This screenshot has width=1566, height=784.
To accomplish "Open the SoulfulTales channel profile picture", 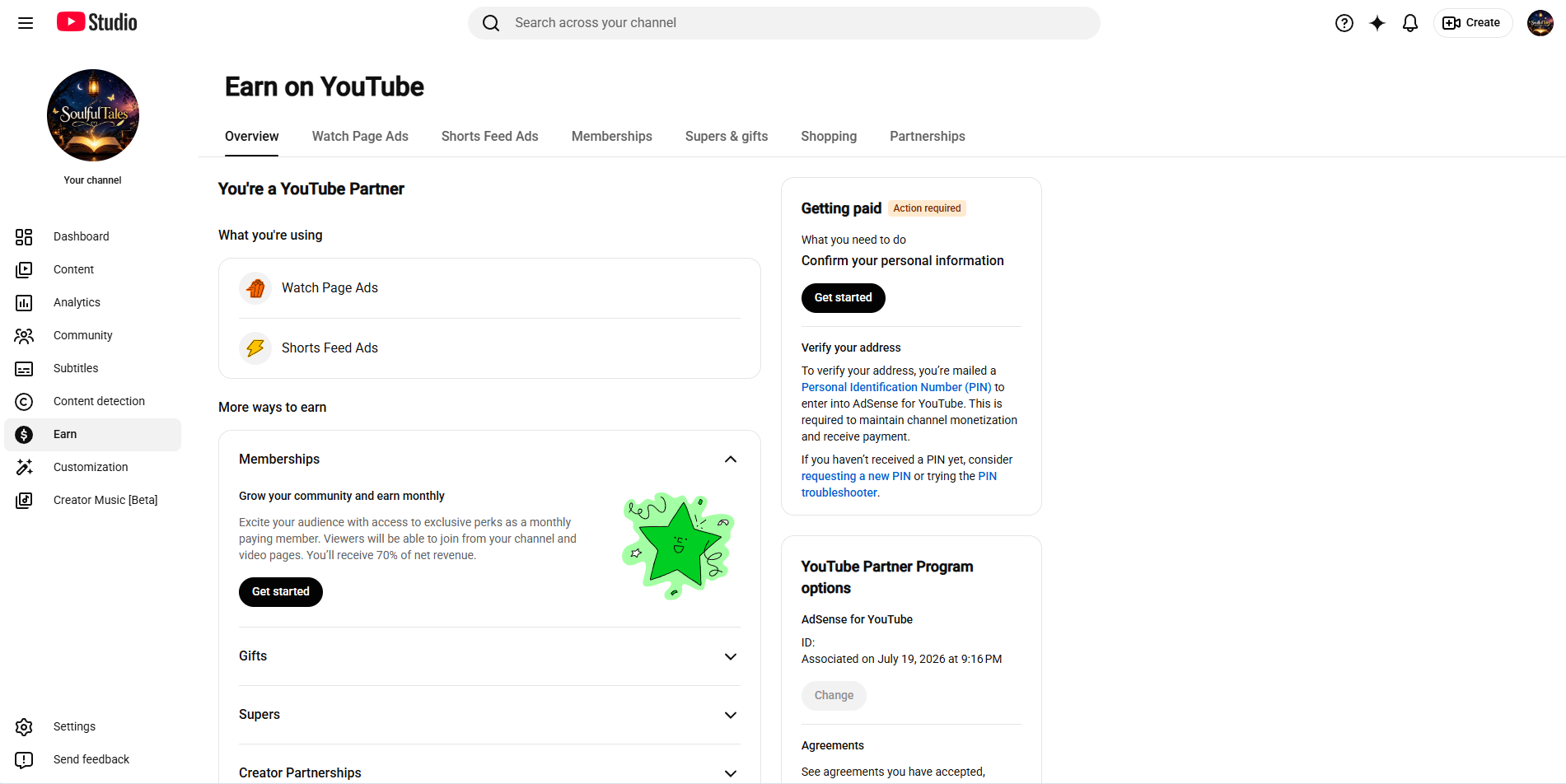I will [x=93, y=115].
